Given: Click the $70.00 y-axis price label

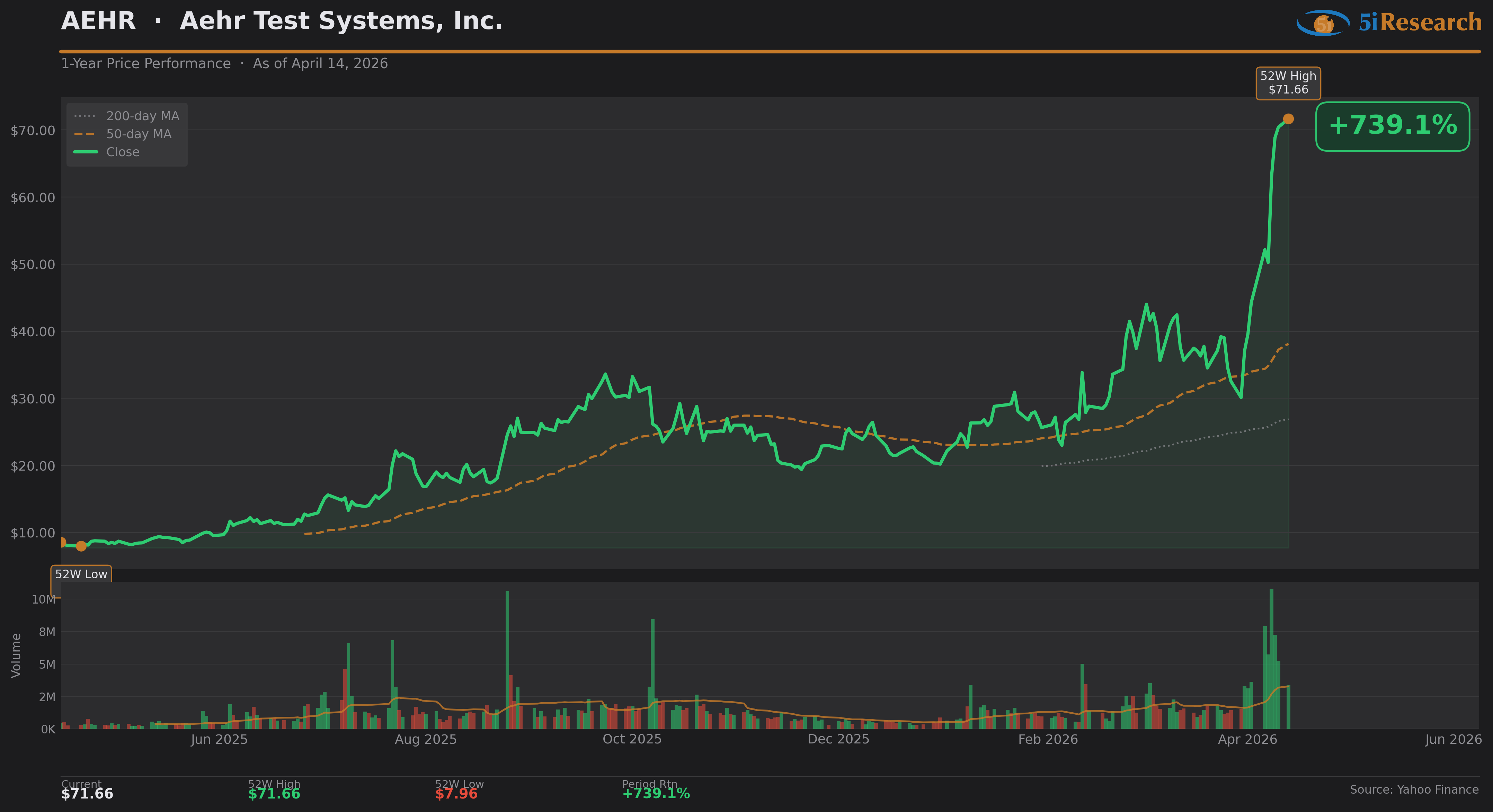Looking at the screenshot, I should 33,131.
